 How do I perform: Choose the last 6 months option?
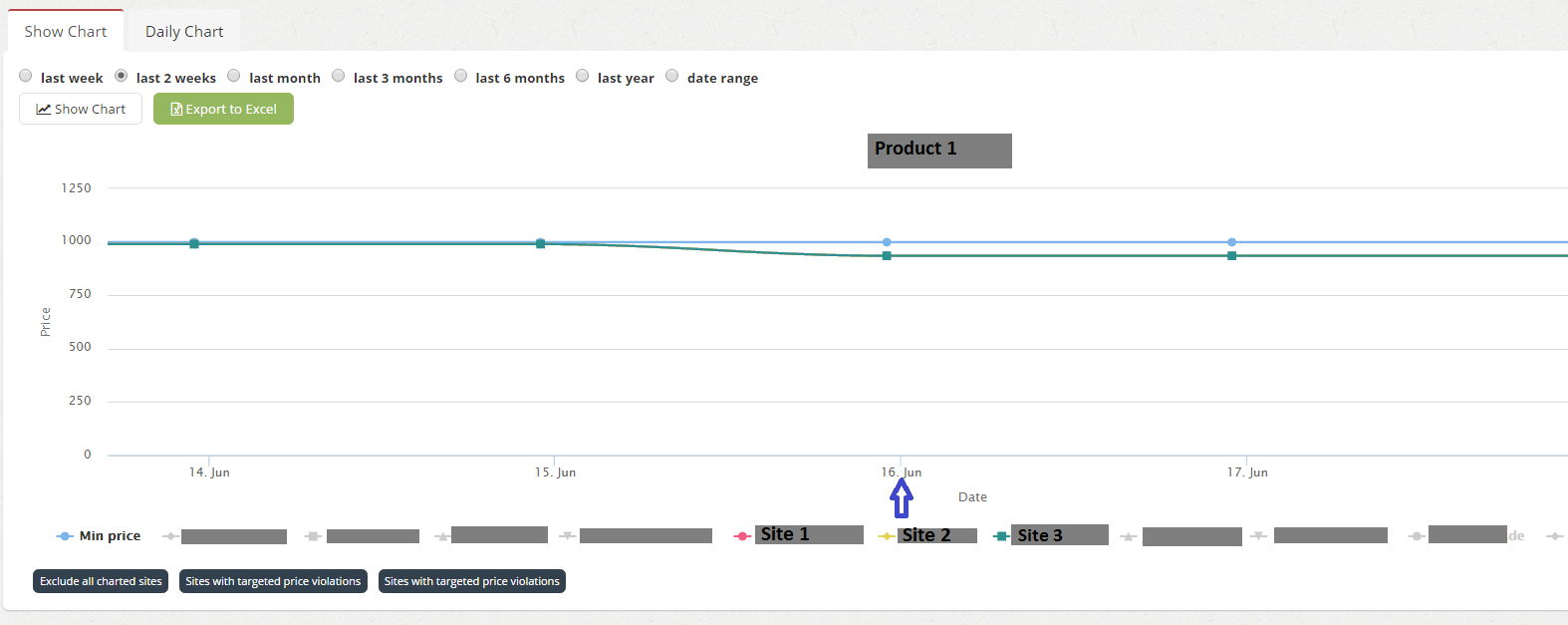click(461, 76)
